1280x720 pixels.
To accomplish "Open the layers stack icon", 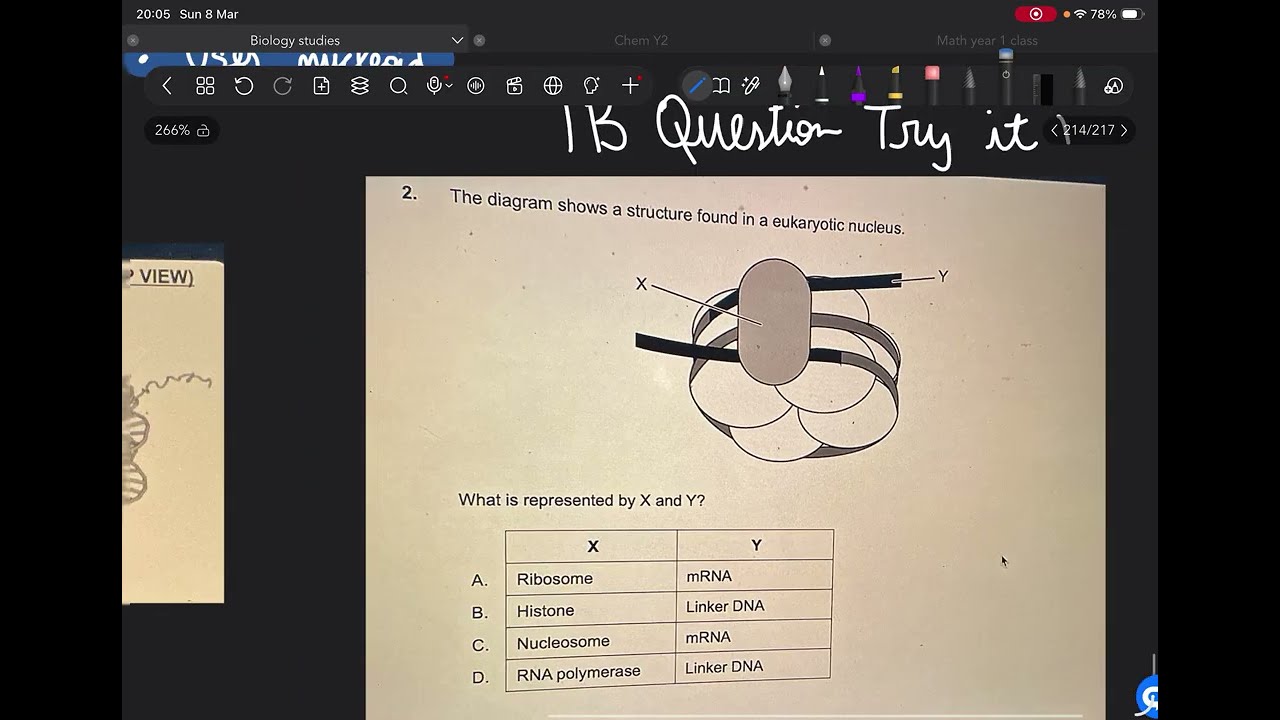I will (360, 86).
